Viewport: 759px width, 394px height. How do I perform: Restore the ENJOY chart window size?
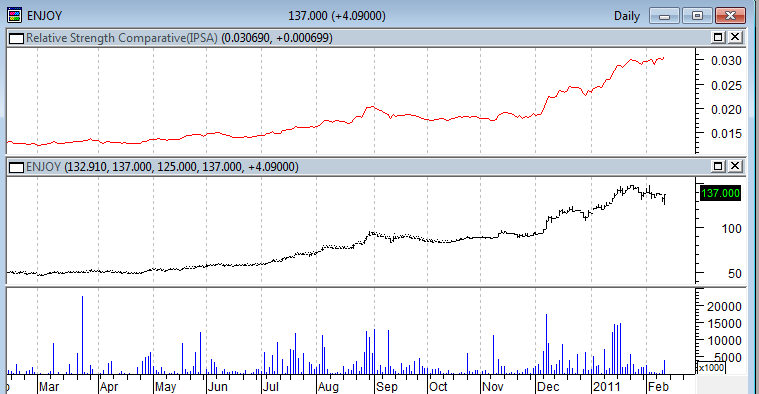(x=697, y=15)
